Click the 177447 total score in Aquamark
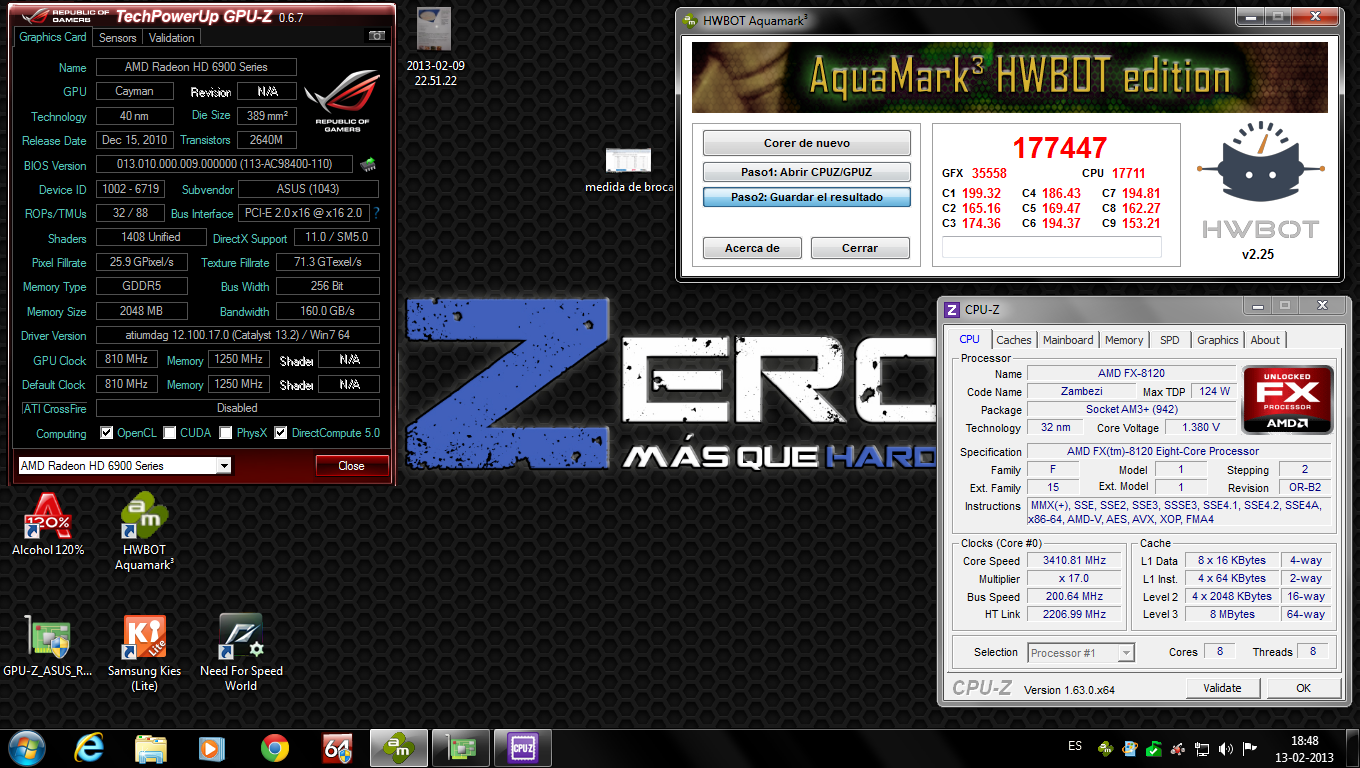 click(1059, 148)
